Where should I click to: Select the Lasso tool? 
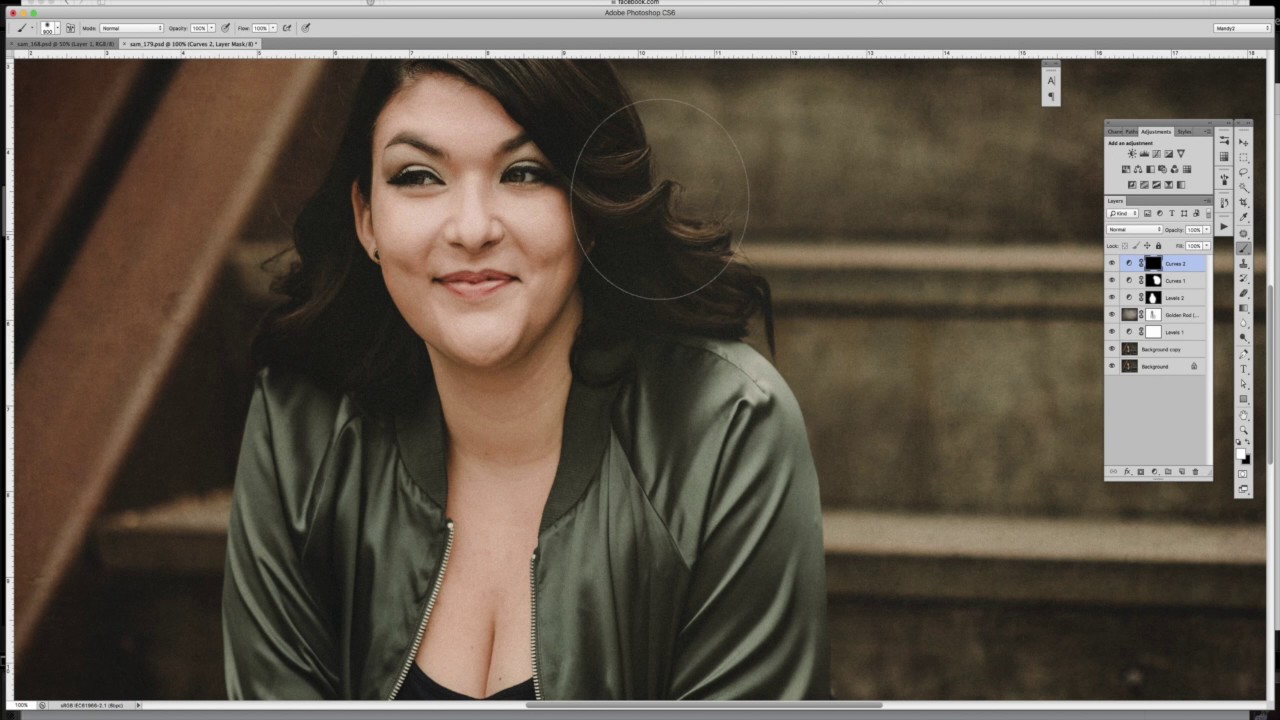point(1244,172)
